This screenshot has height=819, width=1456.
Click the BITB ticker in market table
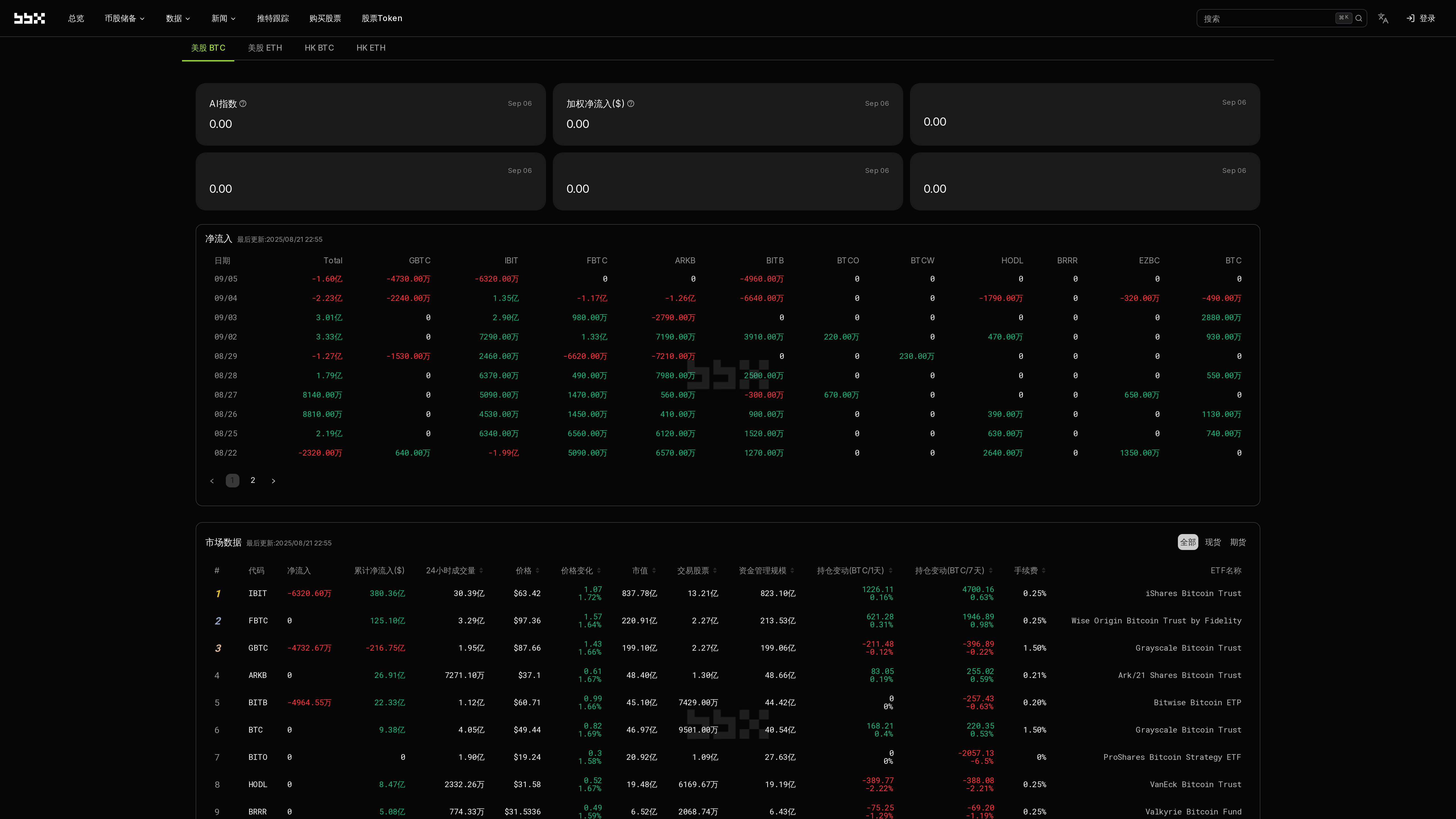[x=258, y=703]
